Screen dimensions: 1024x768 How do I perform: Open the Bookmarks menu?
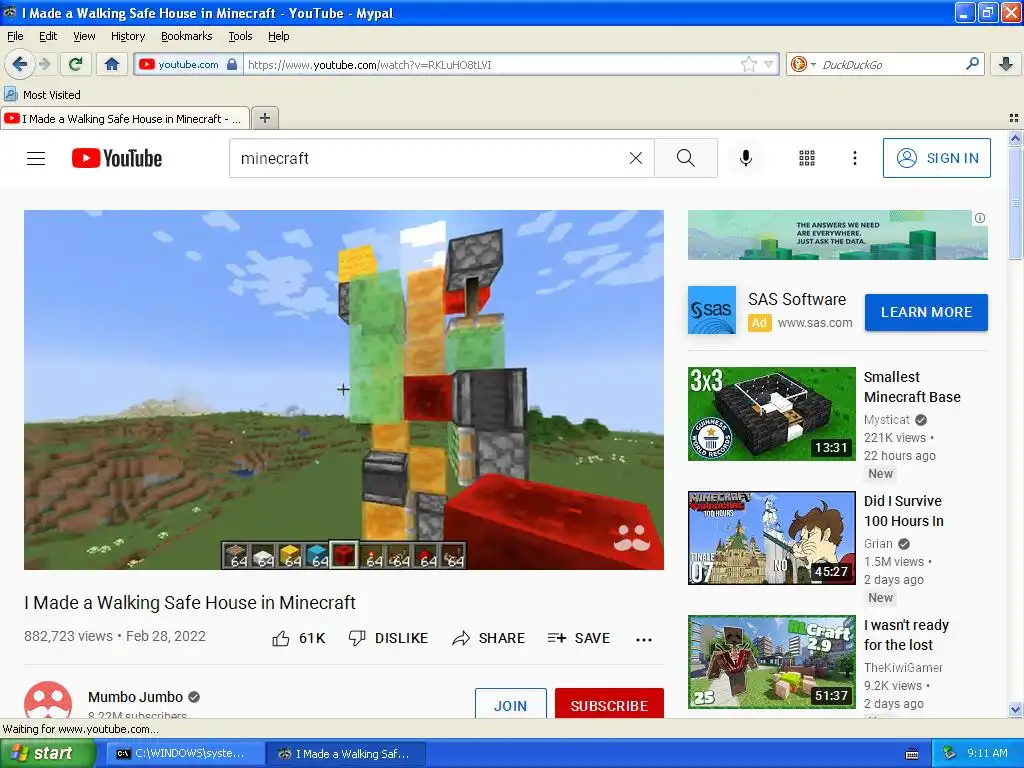click(186, 36)
